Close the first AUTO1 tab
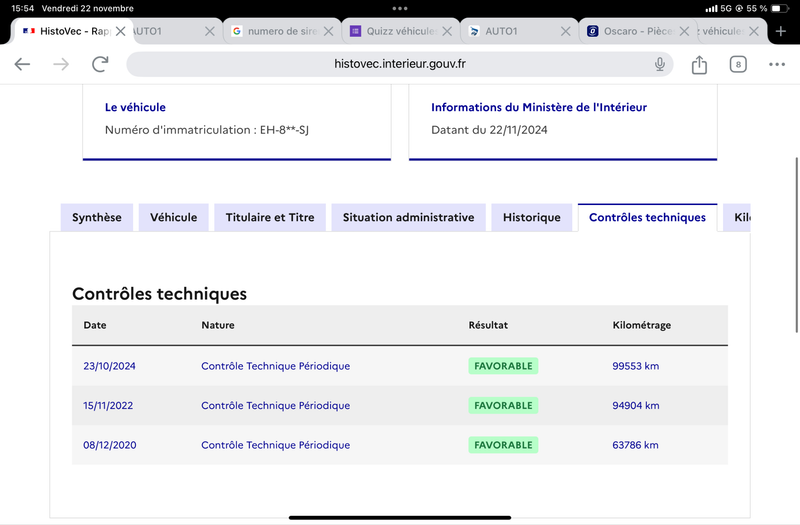Image resolution: width=800 pixels, height=525 pixels. pos(210,31)
